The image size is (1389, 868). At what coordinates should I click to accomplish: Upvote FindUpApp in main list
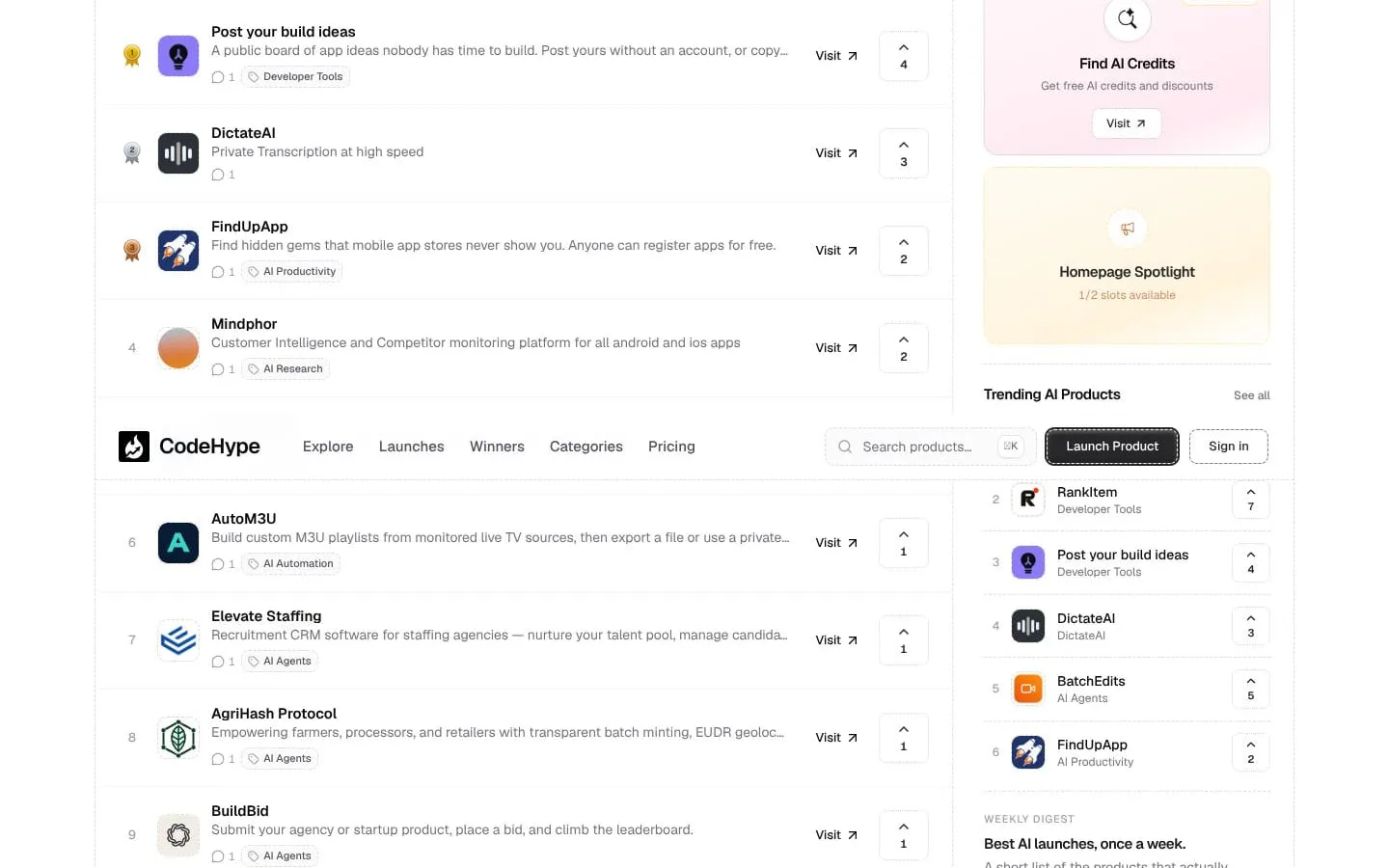[904, 251]
